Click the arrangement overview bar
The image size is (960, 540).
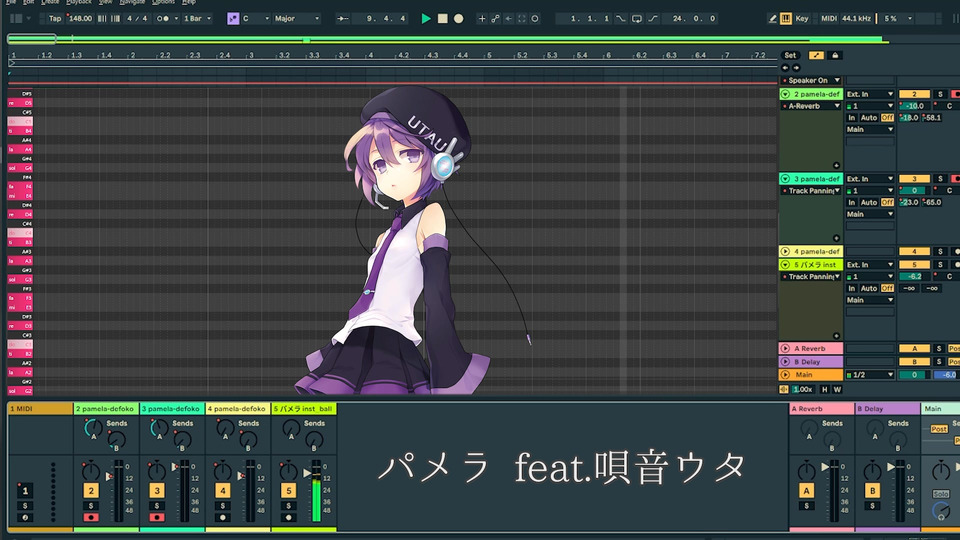[448, 40]
